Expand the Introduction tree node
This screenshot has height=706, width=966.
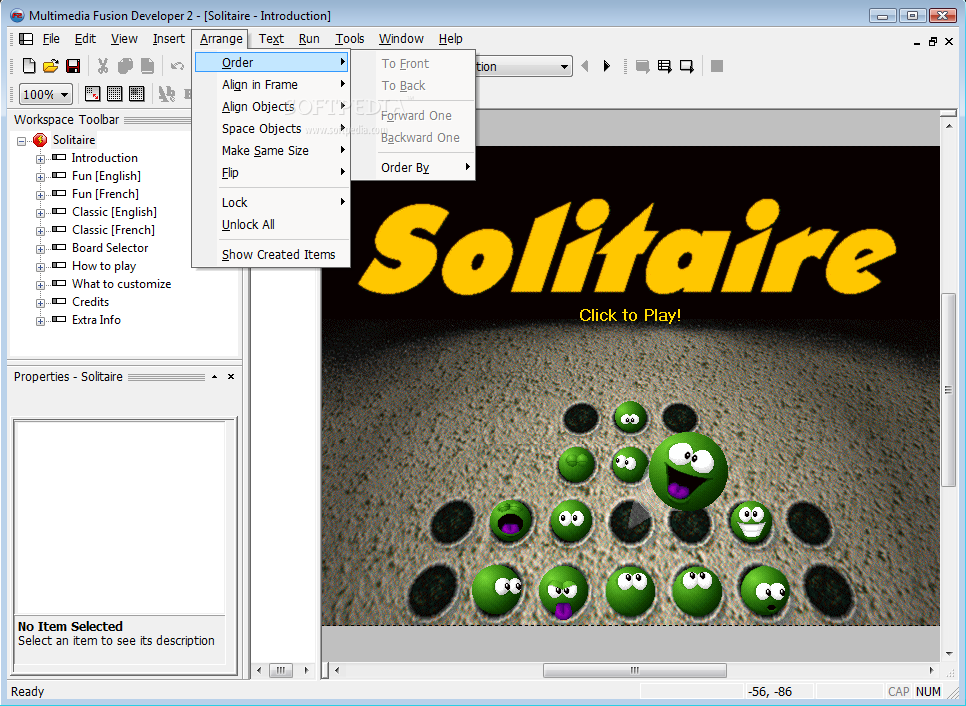[x=40, y=159]
